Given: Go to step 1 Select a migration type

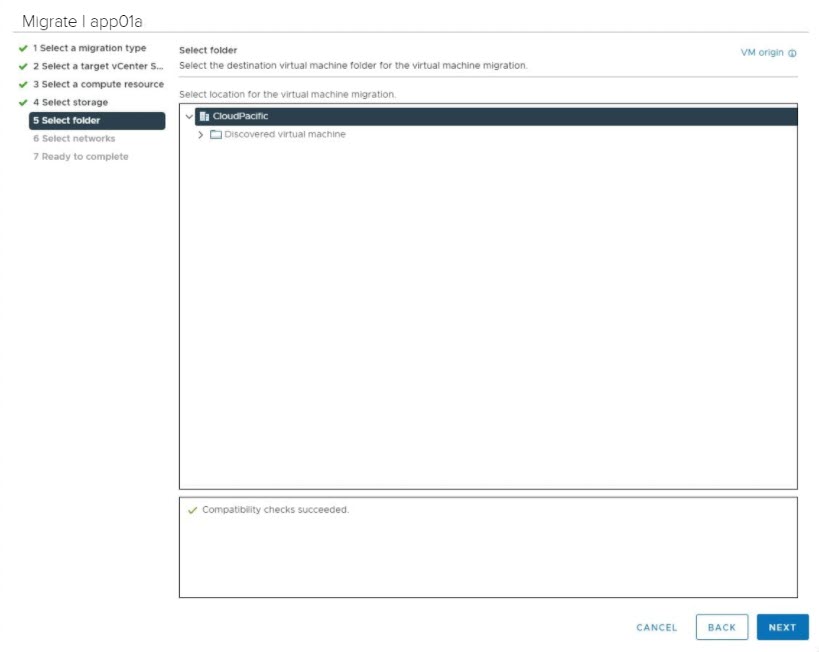Looking at the screenshot, I should [x=89, y=49].
